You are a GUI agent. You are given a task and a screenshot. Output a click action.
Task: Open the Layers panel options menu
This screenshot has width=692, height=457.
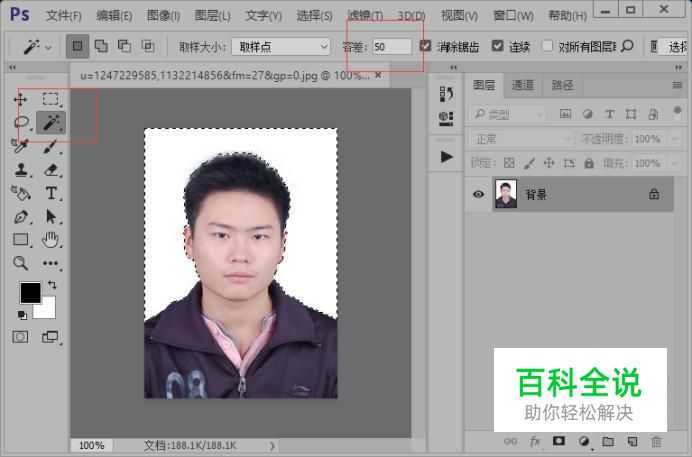pyautogui.click(x=677, y=85)
